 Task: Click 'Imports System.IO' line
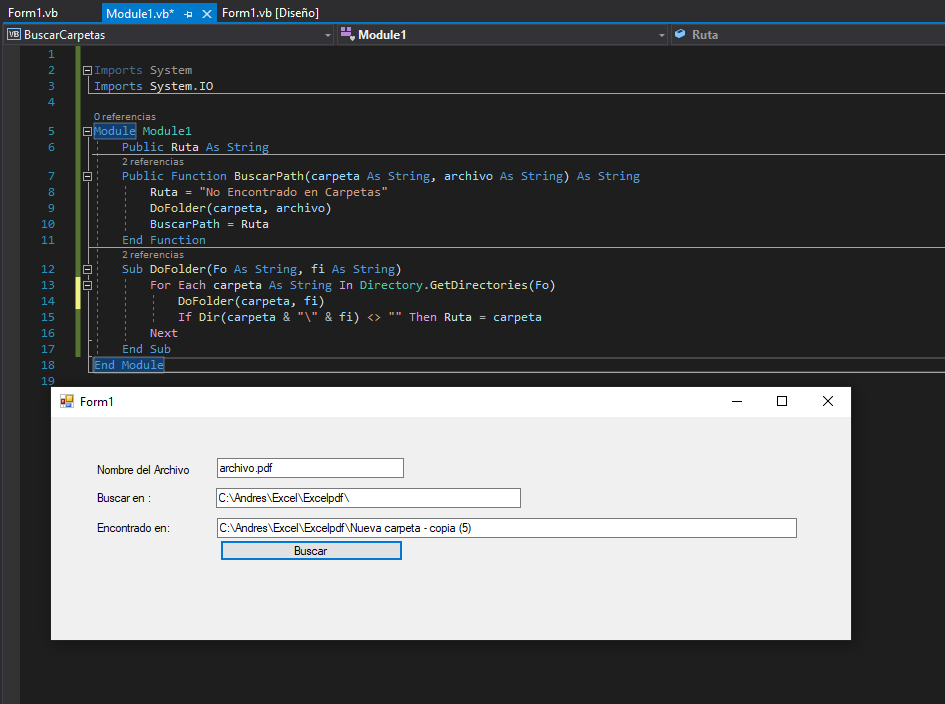(154, 86)
